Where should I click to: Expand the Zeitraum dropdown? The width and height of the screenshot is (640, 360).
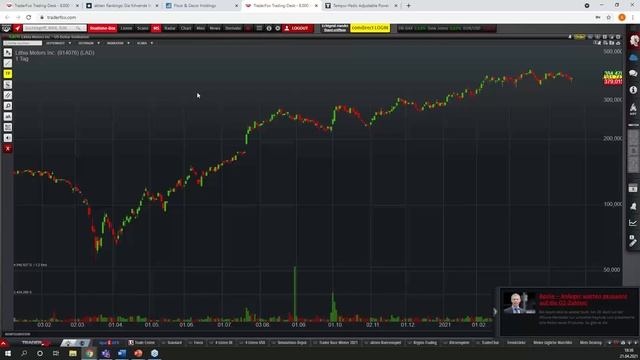89,43
